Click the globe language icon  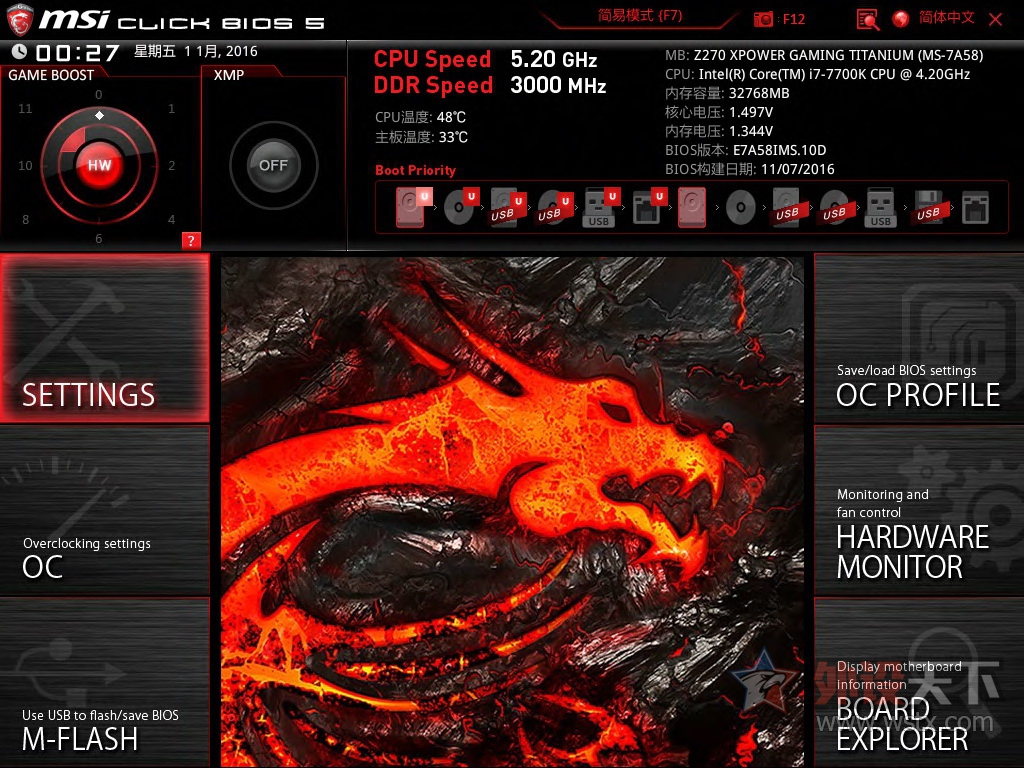901,19
